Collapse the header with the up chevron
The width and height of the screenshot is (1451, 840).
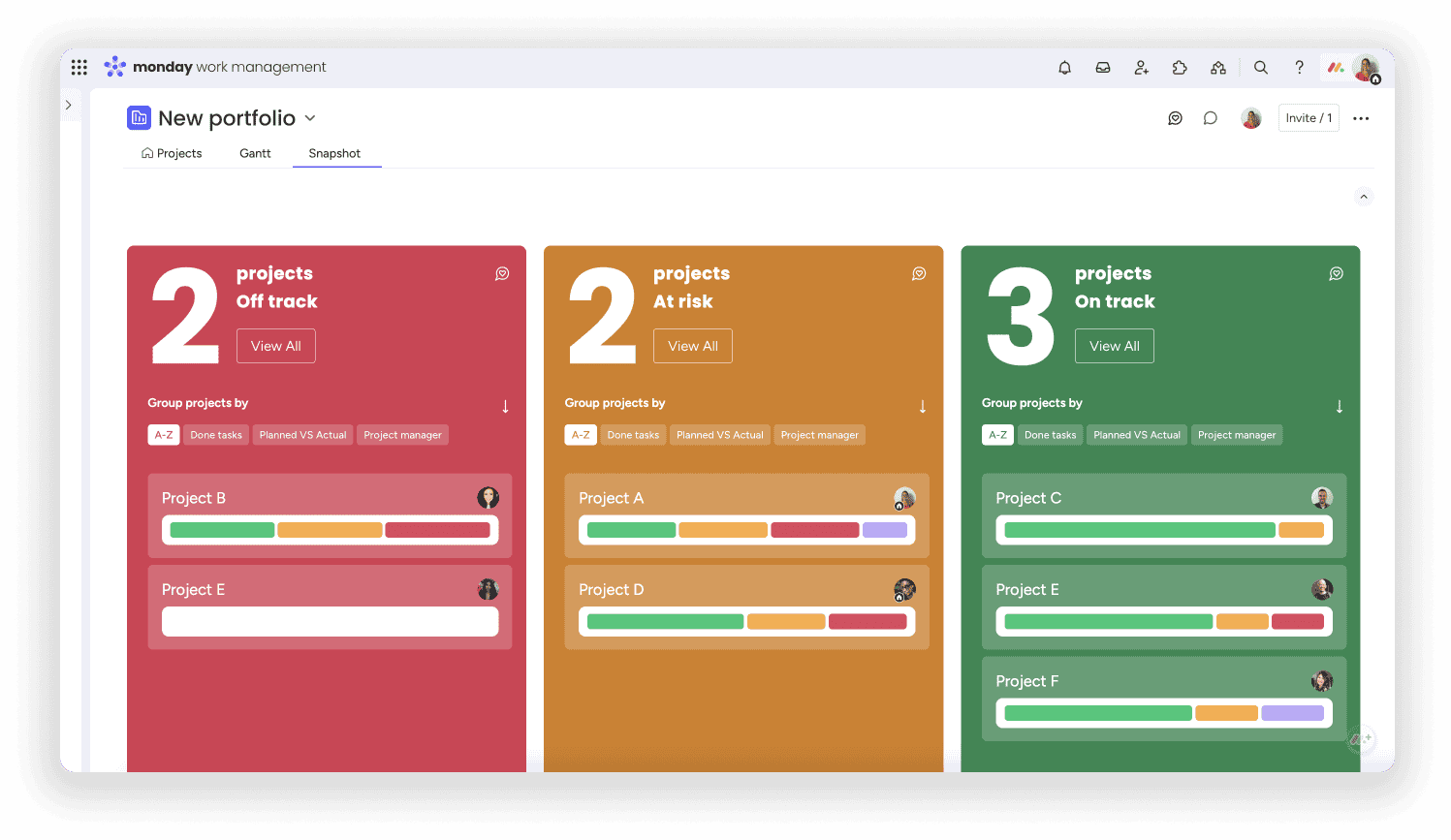pos(1363,197)
